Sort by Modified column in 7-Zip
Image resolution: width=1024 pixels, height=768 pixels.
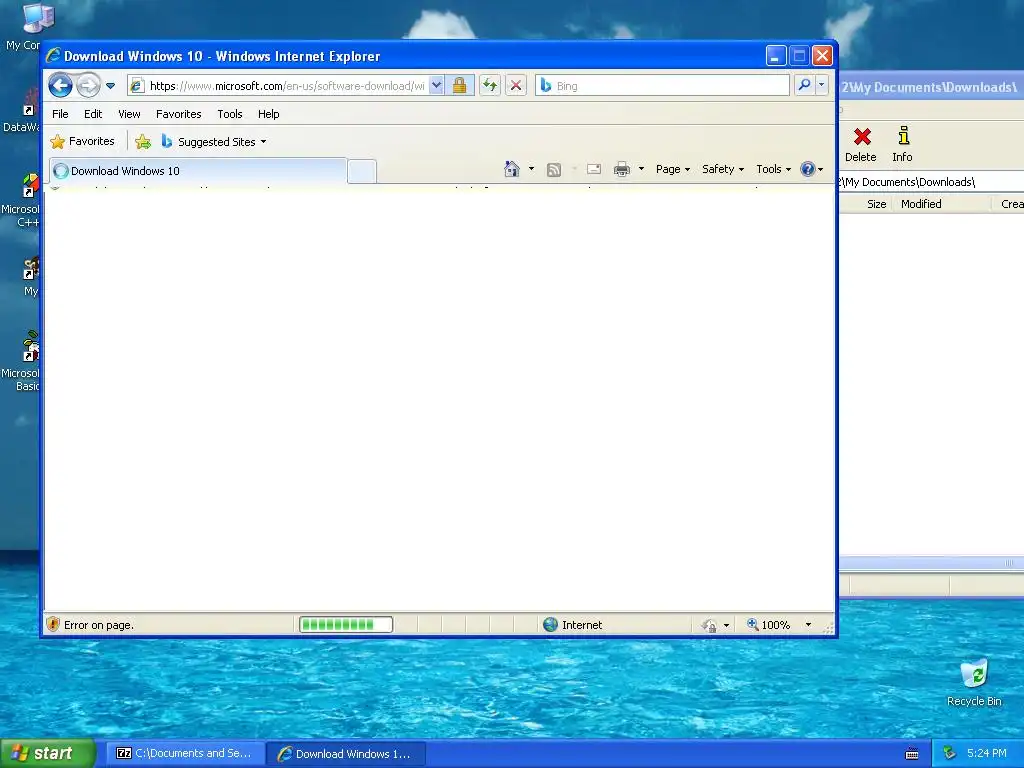click(x=942, y=204)
